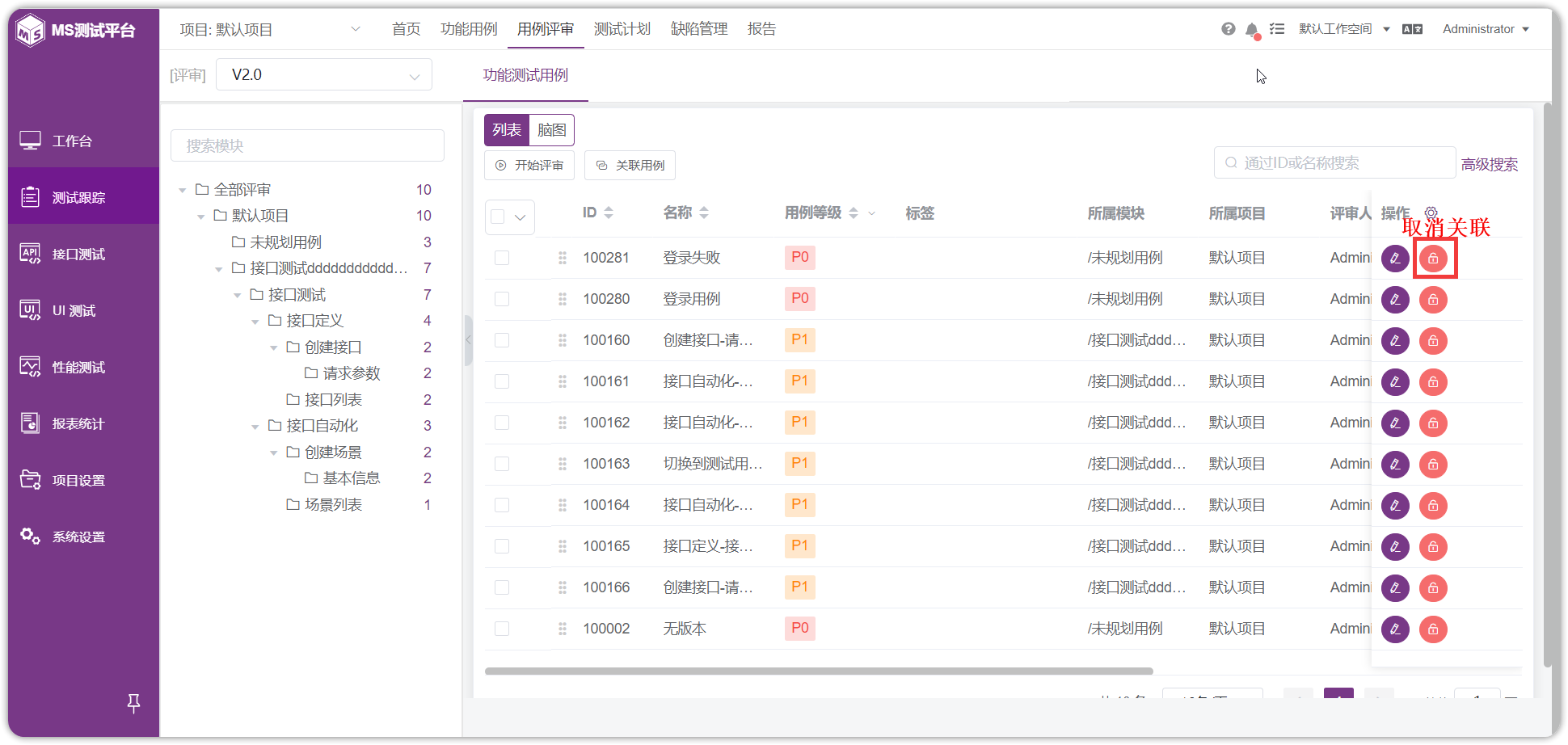Open the 性能测试 performance sidebar icon

tap(30, 367)
